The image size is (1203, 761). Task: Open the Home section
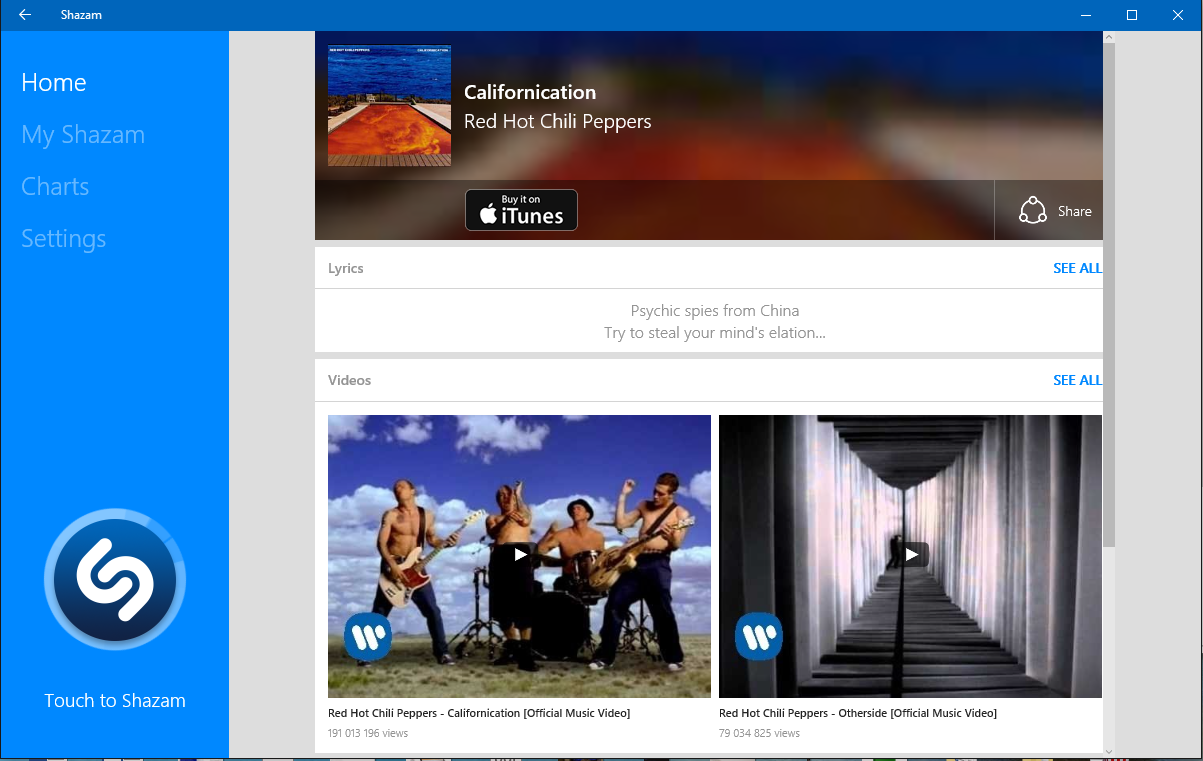pyautogui.click(x=54, y=83)
